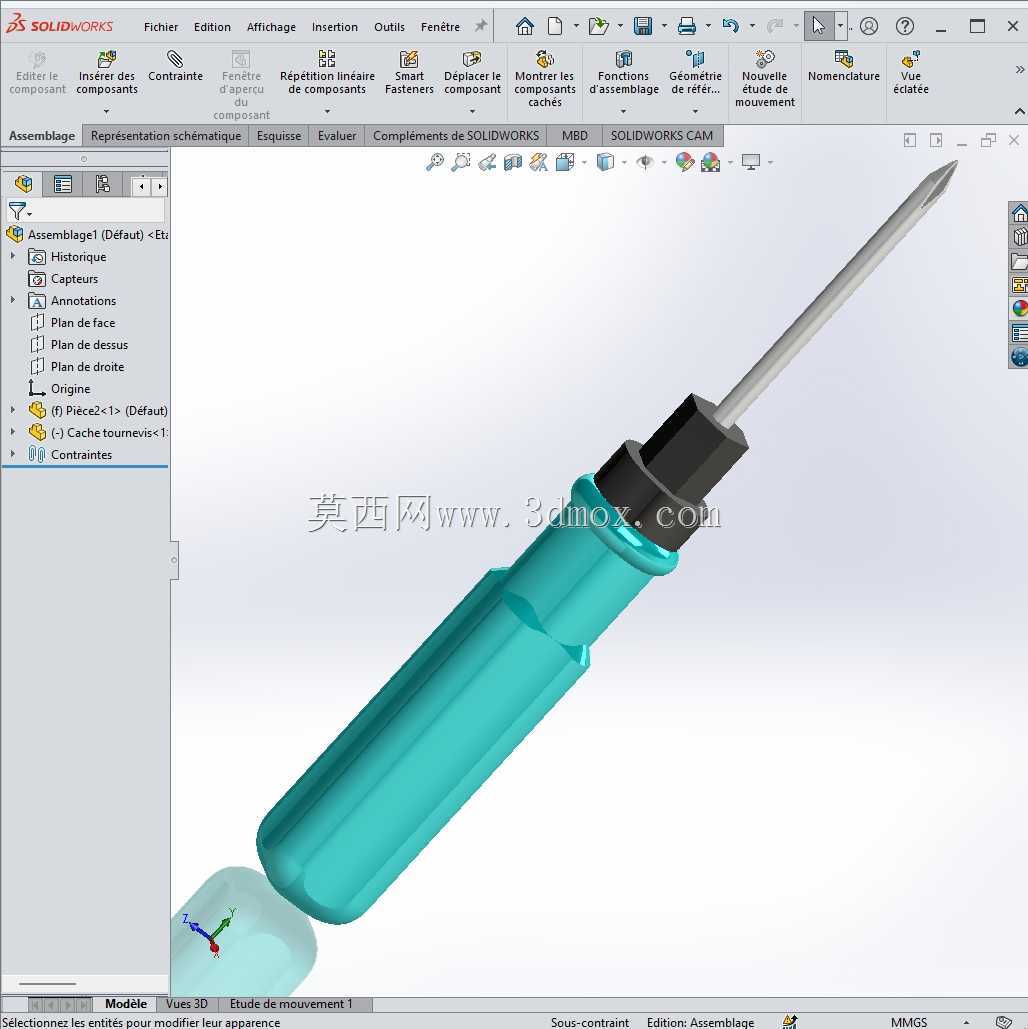Viewport: 1028px width, 1029px height.
Task: Open the Hide/Show items eye icon
Action: point(645,162)
